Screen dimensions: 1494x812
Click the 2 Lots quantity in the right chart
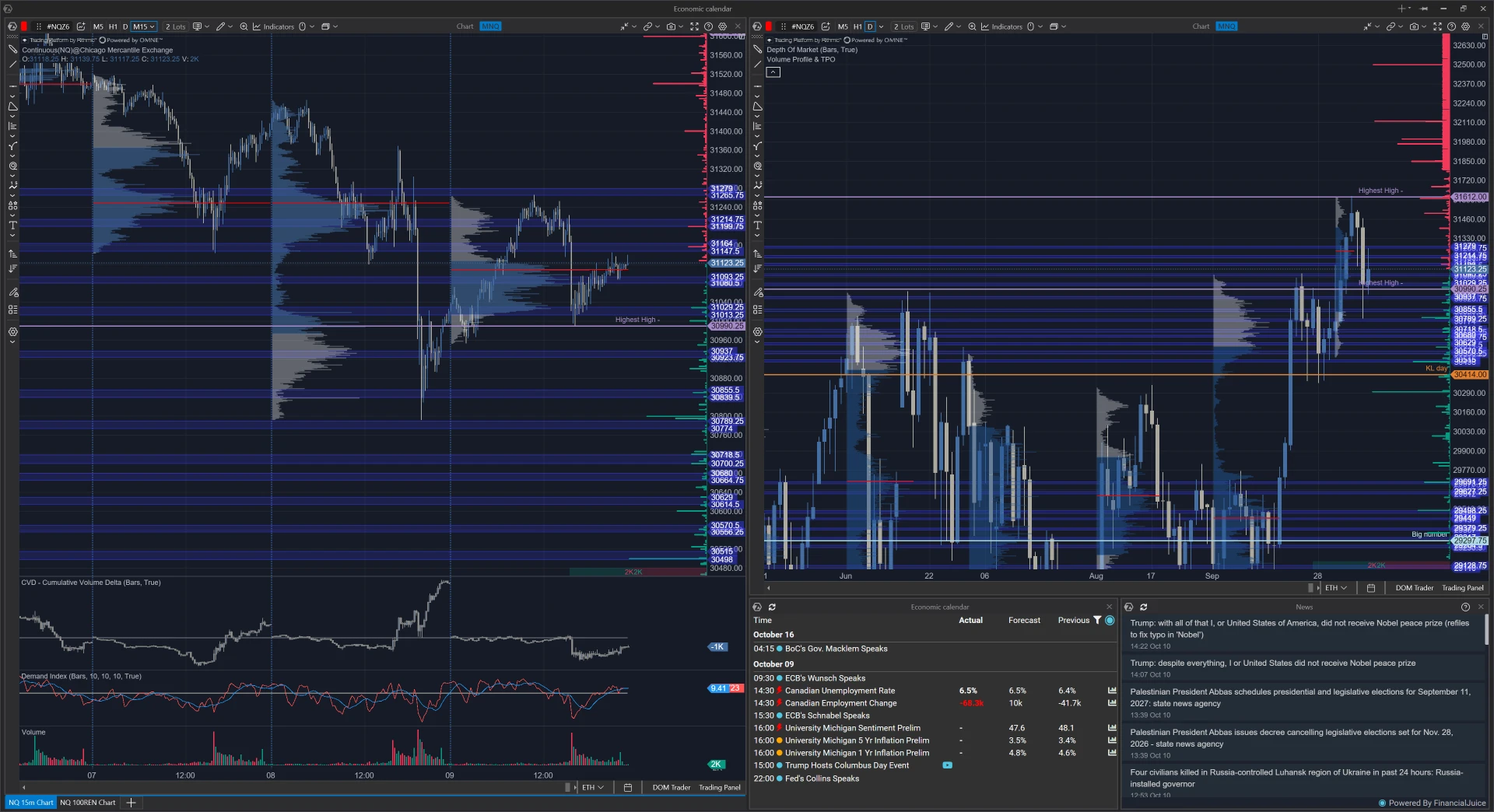pyautogui.click(x=903, y=26)
